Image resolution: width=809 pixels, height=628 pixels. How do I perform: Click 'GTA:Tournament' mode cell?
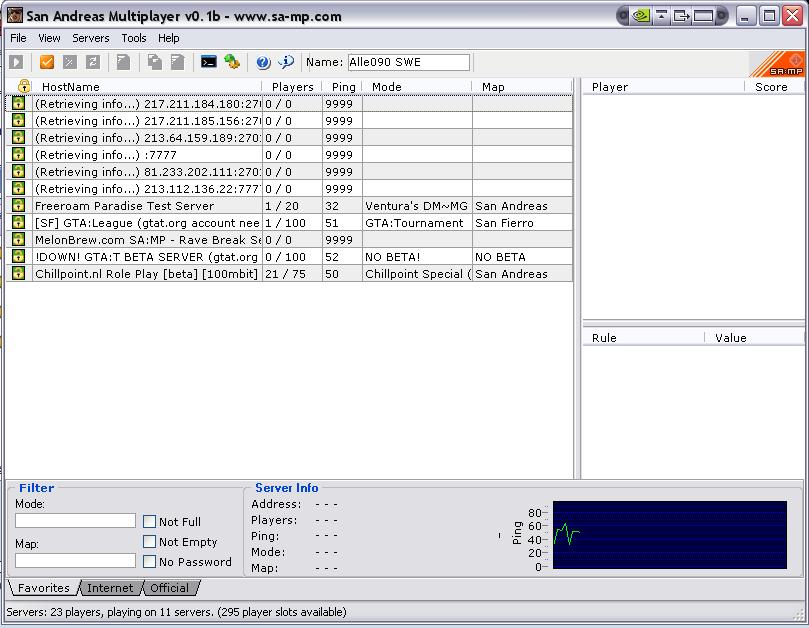click(x=417, y=222)
